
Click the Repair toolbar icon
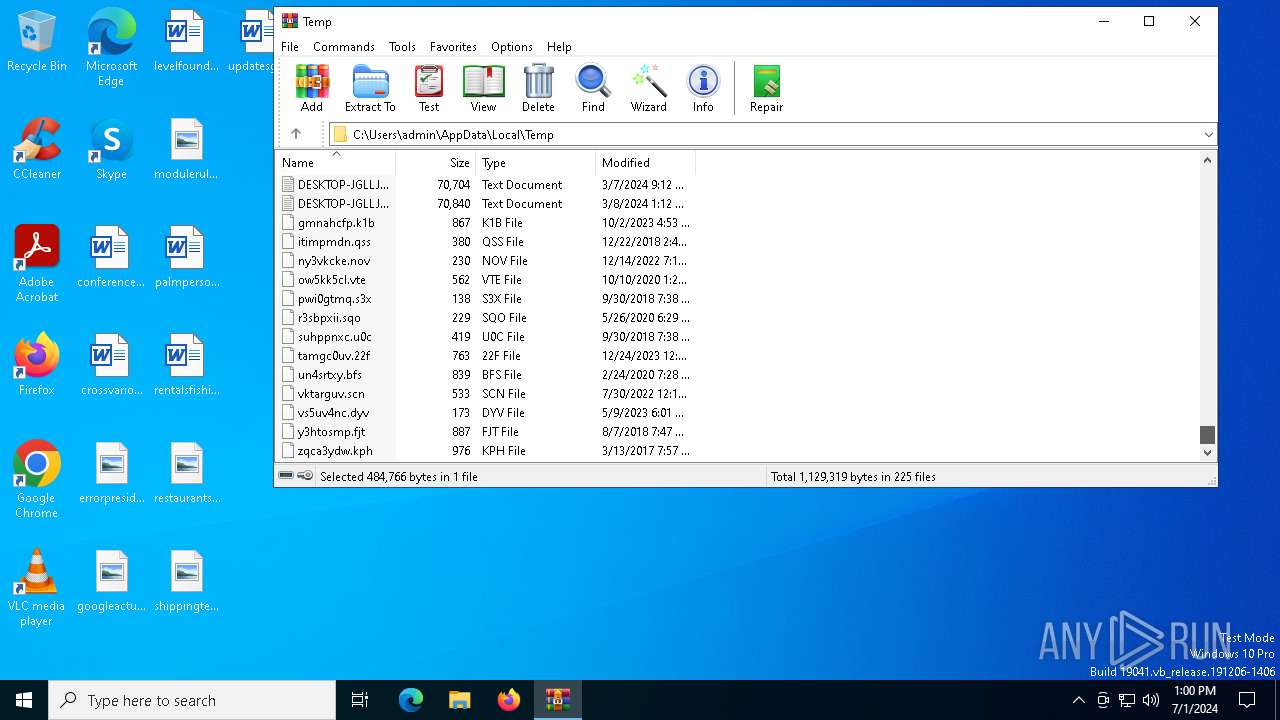click(767, 88)
